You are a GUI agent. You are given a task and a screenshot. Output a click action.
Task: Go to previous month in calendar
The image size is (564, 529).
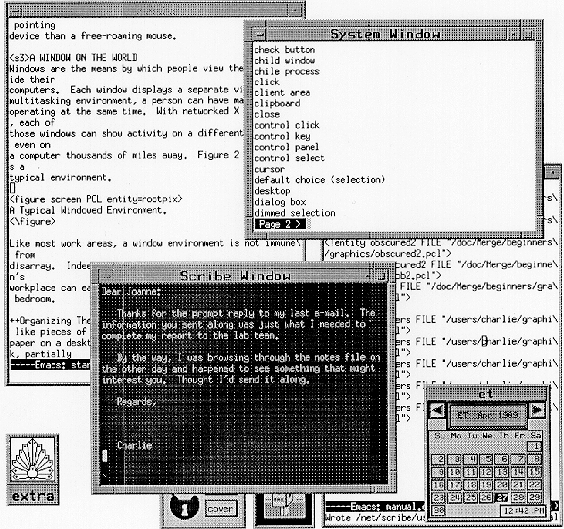(x=437, y=410)
